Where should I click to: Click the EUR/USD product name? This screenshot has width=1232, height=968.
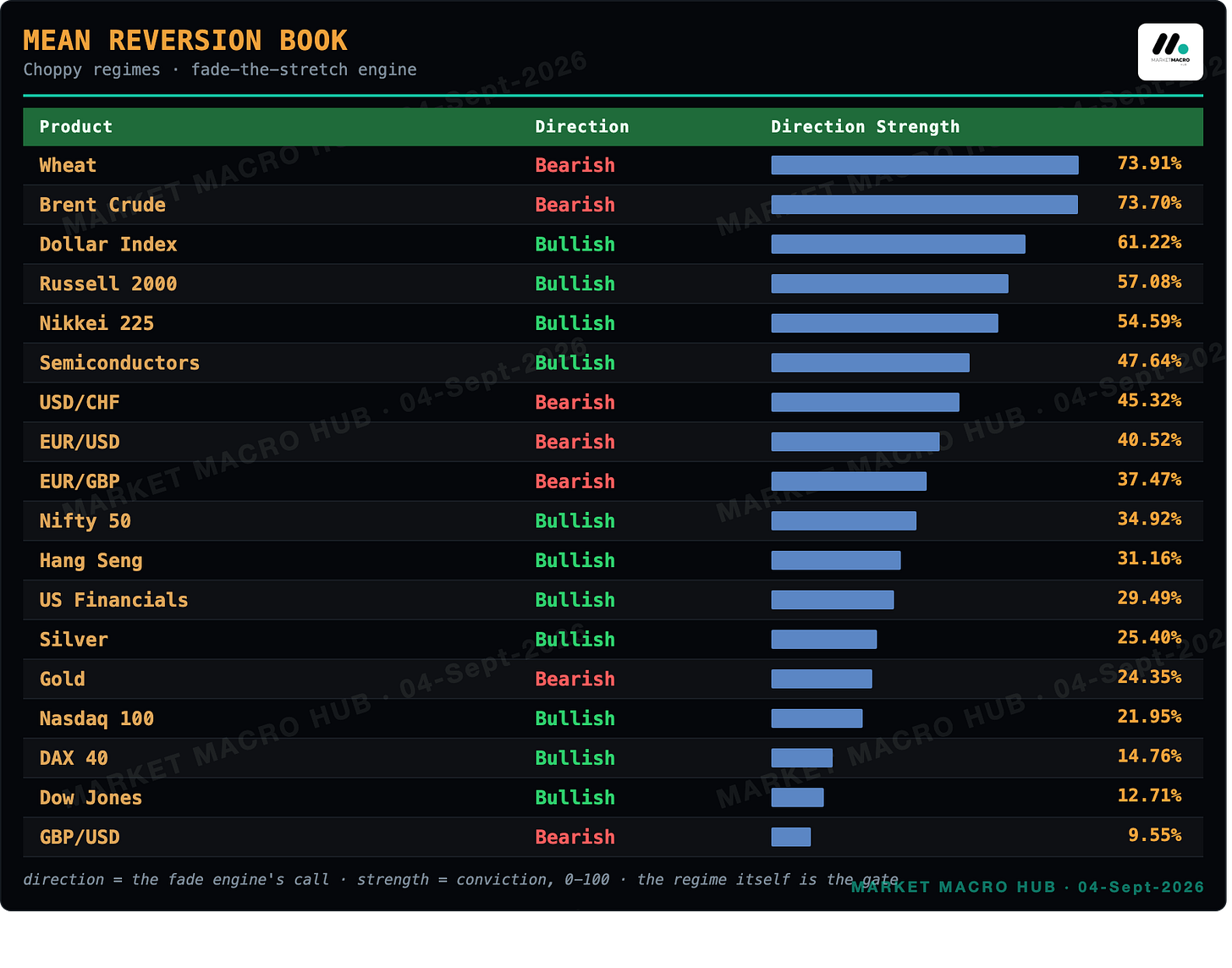80,442
